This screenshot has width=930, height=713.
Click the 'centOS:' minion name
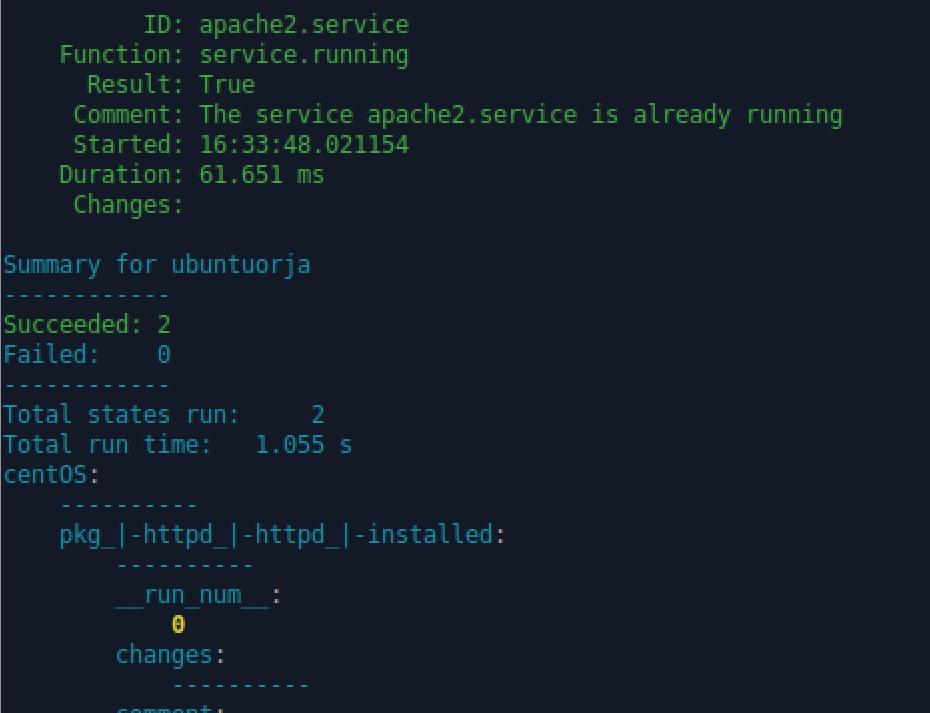point(52,475)
